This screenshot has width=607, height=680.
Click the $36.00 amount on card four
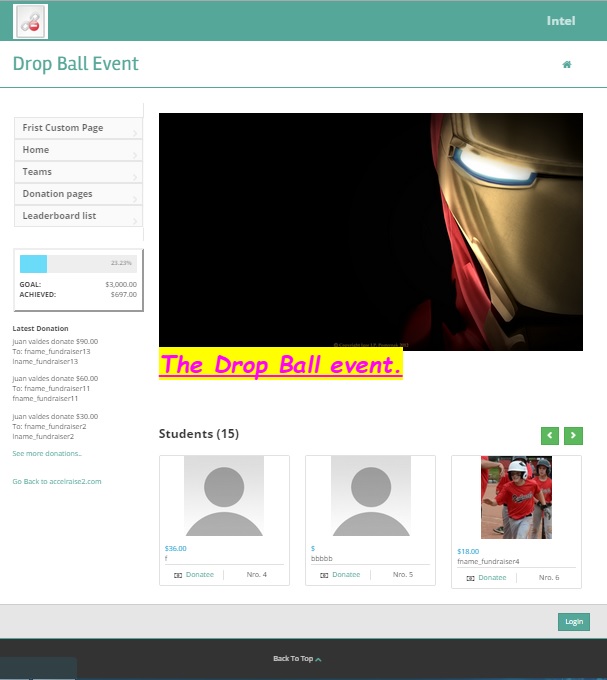tap(176, 549)
